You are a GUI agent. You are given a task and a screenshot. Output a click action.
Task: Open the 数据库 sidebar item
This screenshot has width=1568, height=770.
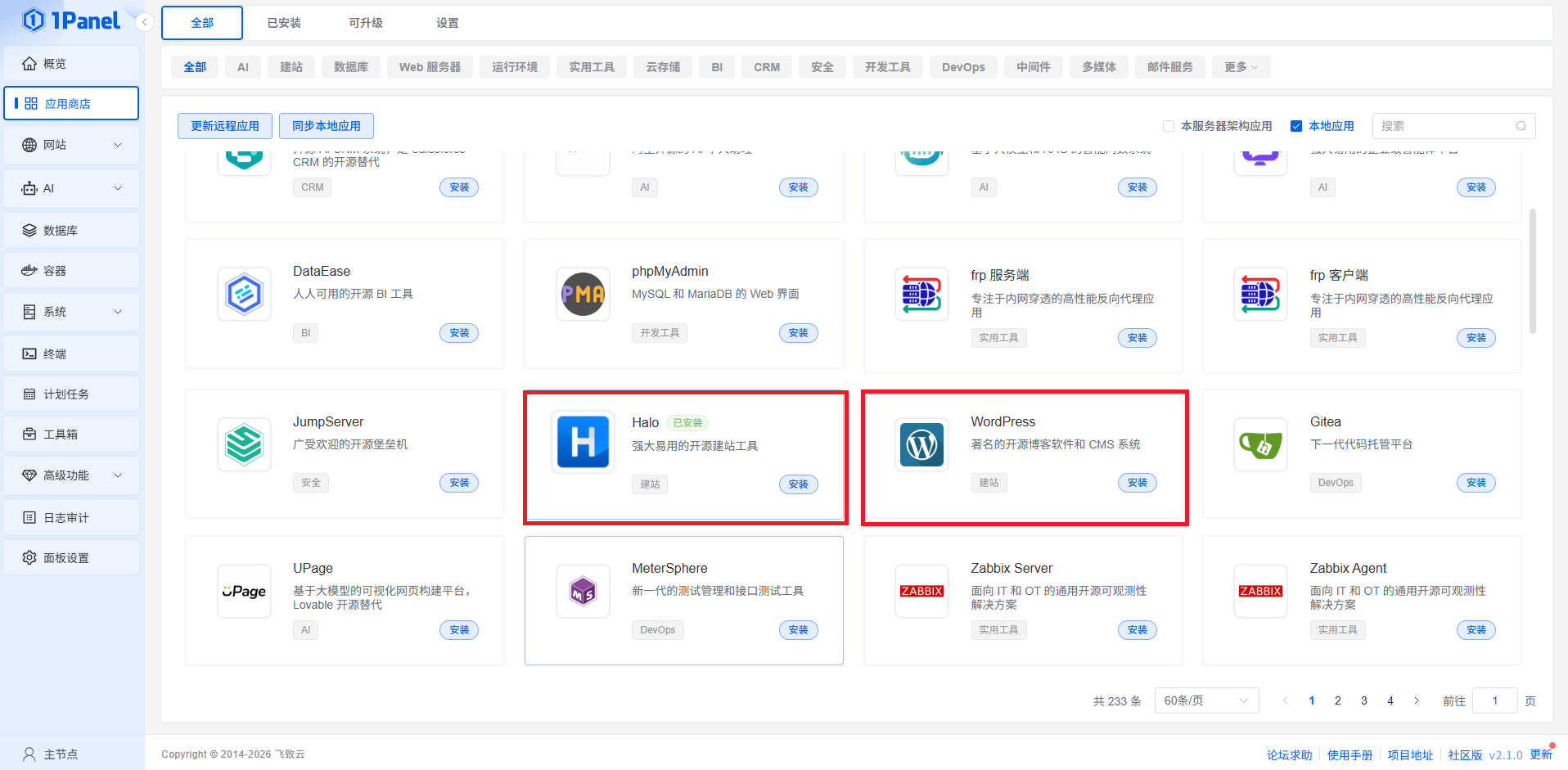[71, 231]
